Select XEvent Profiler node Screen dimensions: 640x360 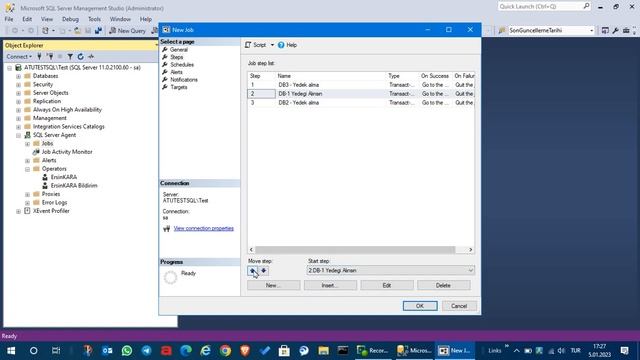[51, 211]
